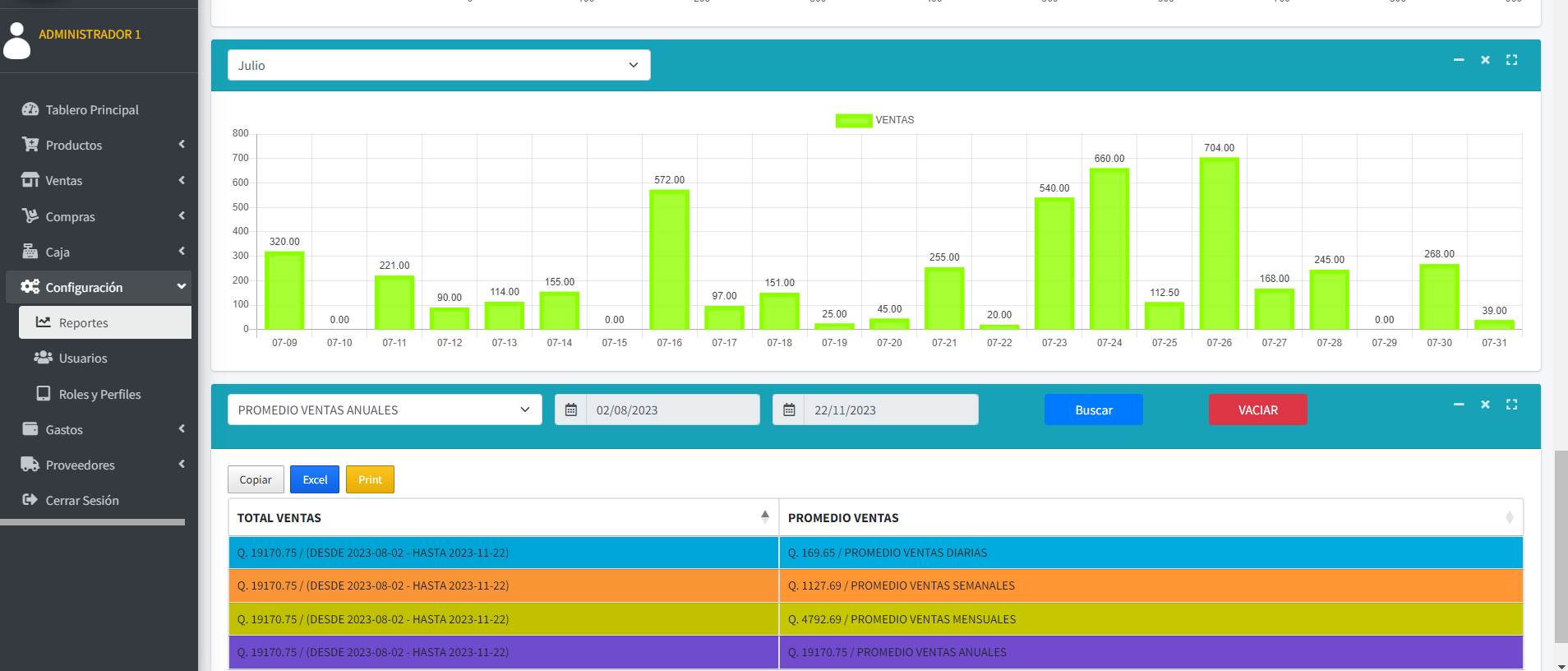Expand the Compras submenu
Image resolution: width=1568 pixels, height=671 pixels.
point(182,215)
